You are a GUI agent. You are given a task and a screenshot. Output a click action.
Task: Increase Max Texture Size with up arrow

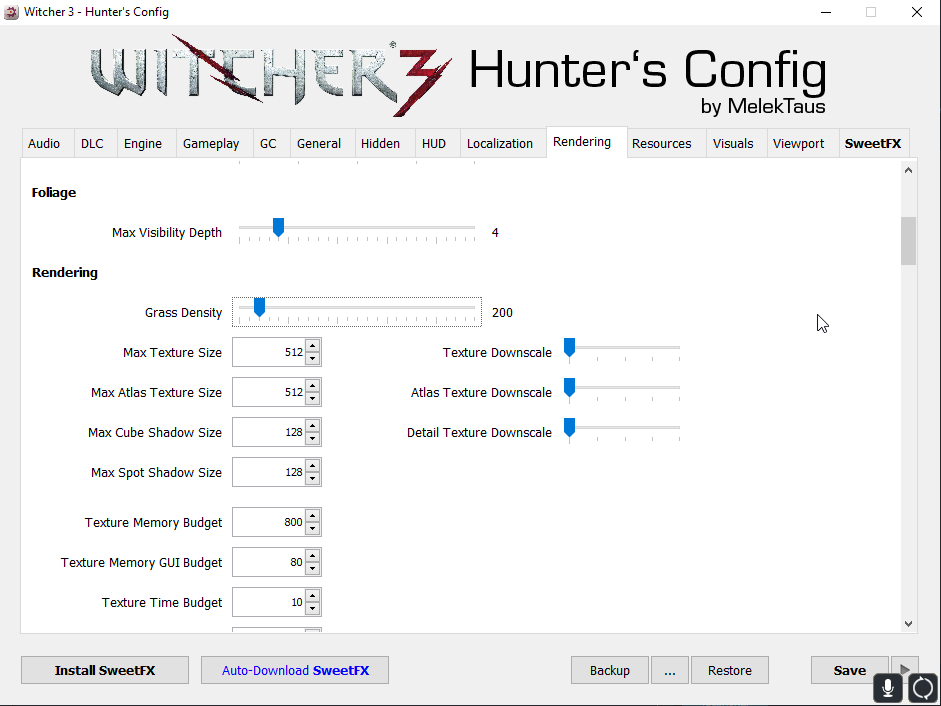point(312,345)
